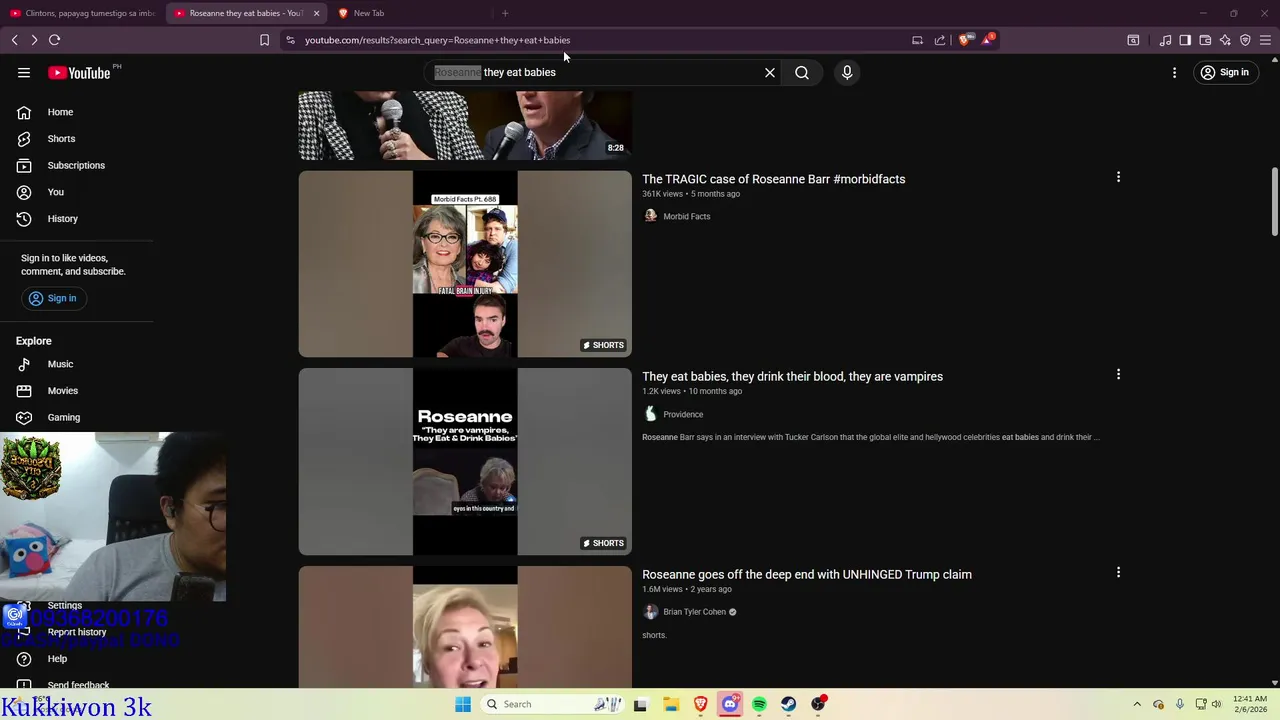Open Brave Rewards triangle icon

click(988, 40)
